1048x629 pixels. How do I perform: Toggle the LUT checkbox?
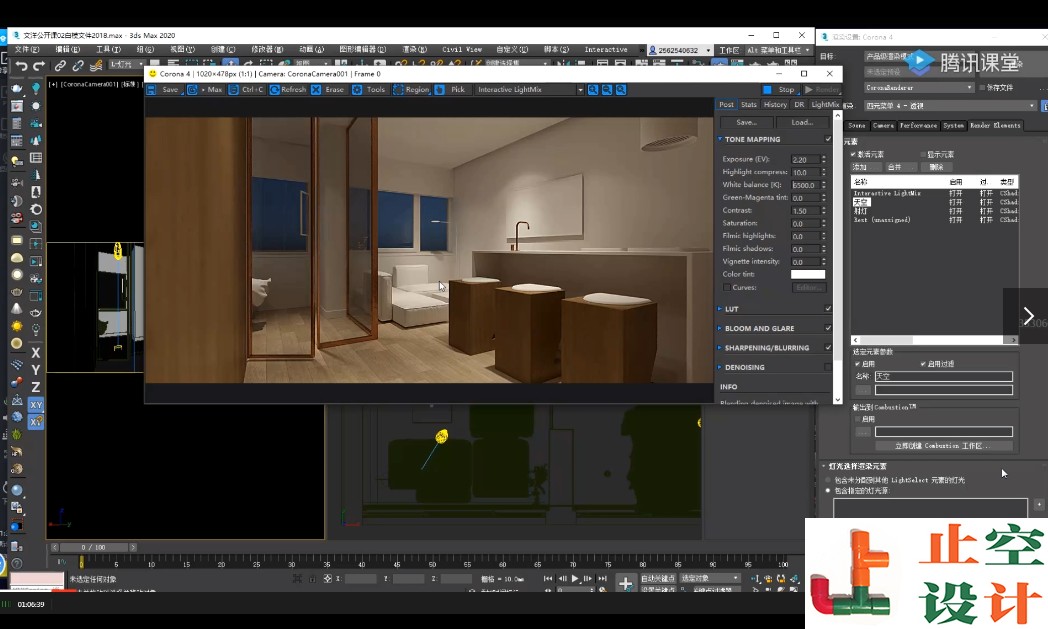click(x=828, y=309)
